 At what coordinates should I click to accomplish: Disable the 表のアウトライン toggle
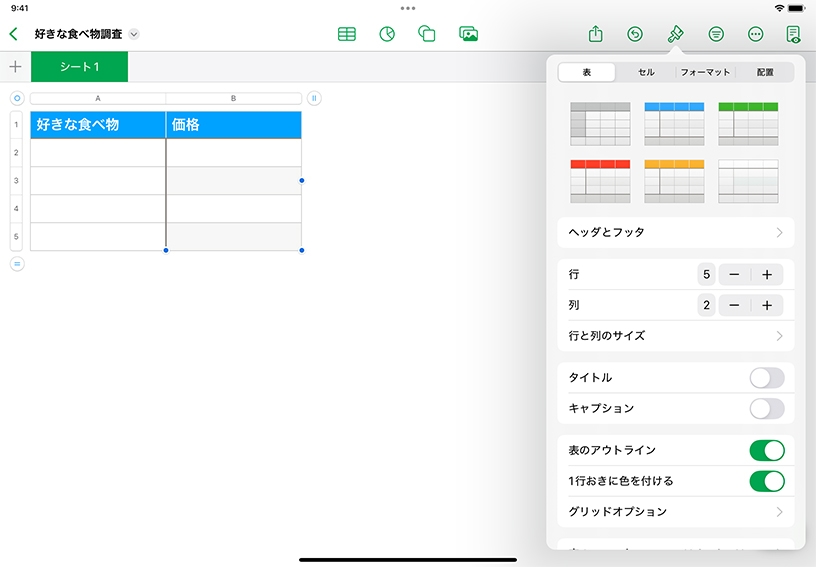click(x=766, y=450)
